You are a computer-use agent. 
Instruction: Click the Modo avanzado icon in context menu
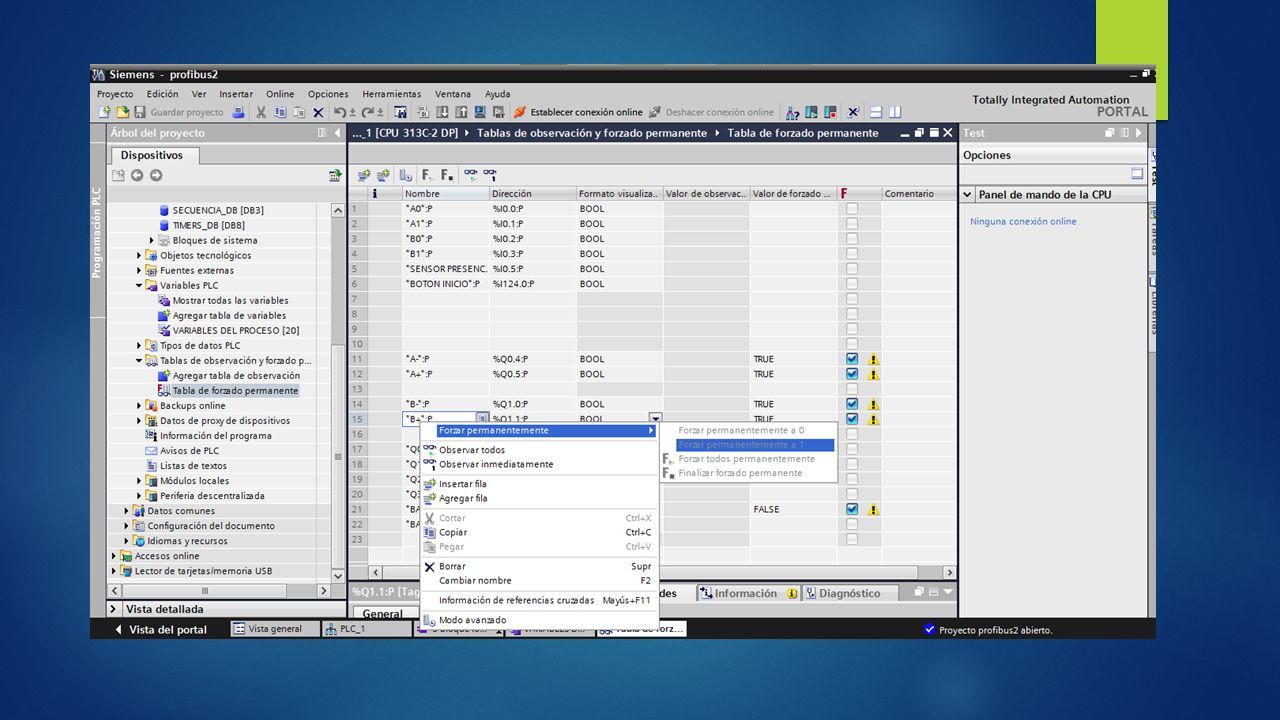pos(430,620)
